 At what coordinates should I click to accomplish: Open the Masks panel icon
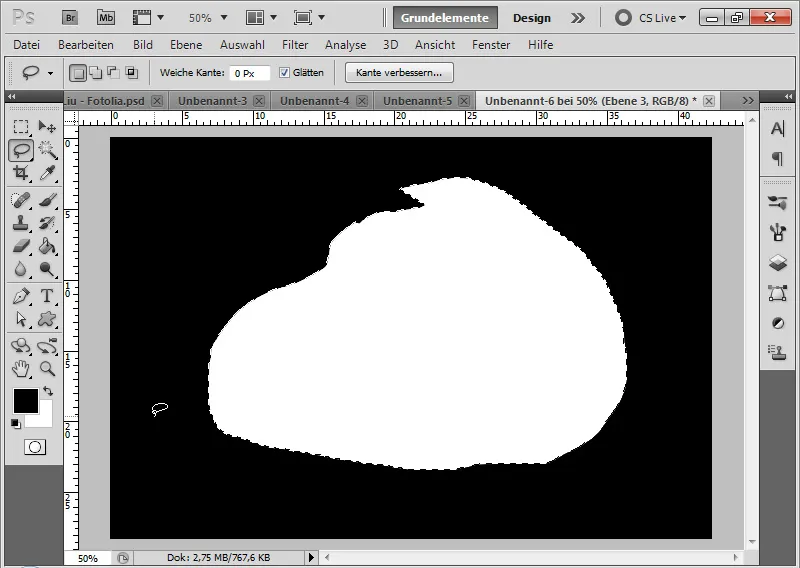(x=778, y=323)
